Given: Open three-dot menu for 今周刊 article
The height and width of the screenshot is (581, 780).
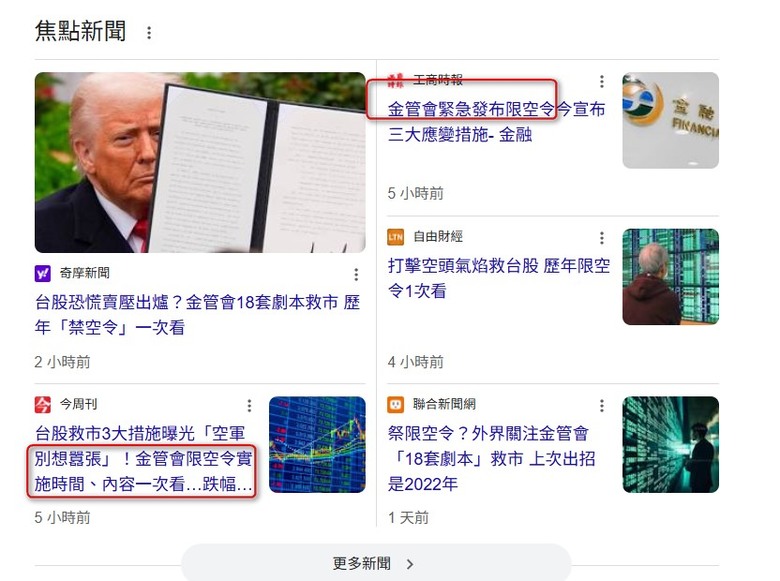Looking at the screenshot, I should 249,405.
